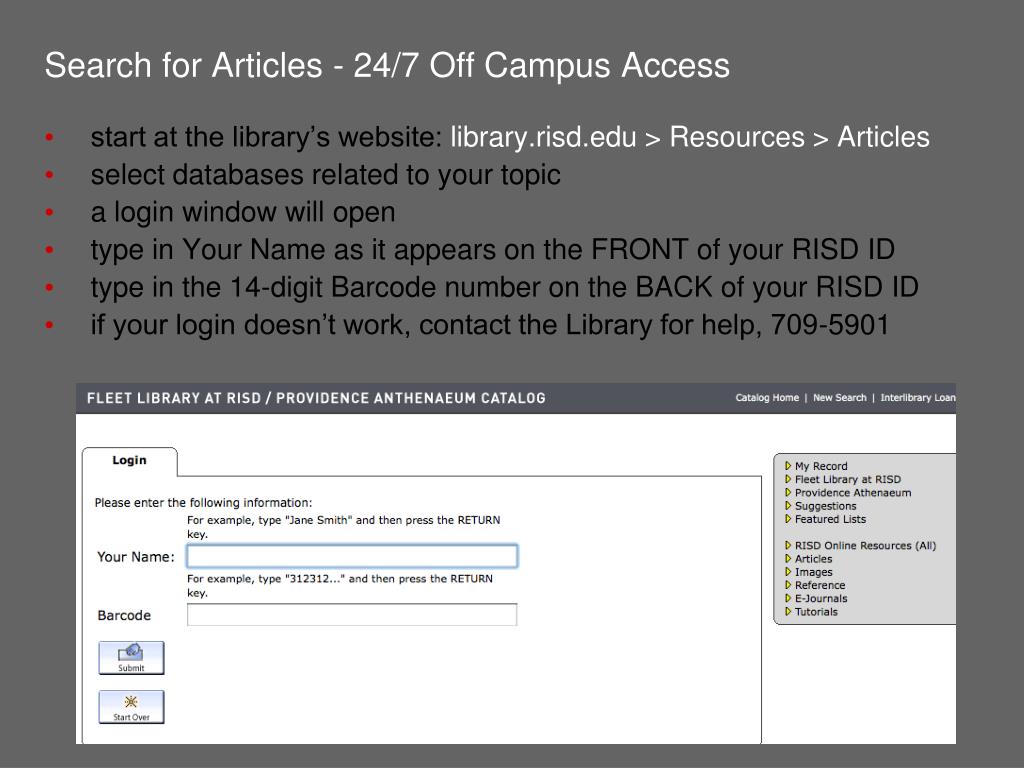Open the Interlibrary Loan link
The height and width of the screenshot is (768, 1024).
point(918,398)
